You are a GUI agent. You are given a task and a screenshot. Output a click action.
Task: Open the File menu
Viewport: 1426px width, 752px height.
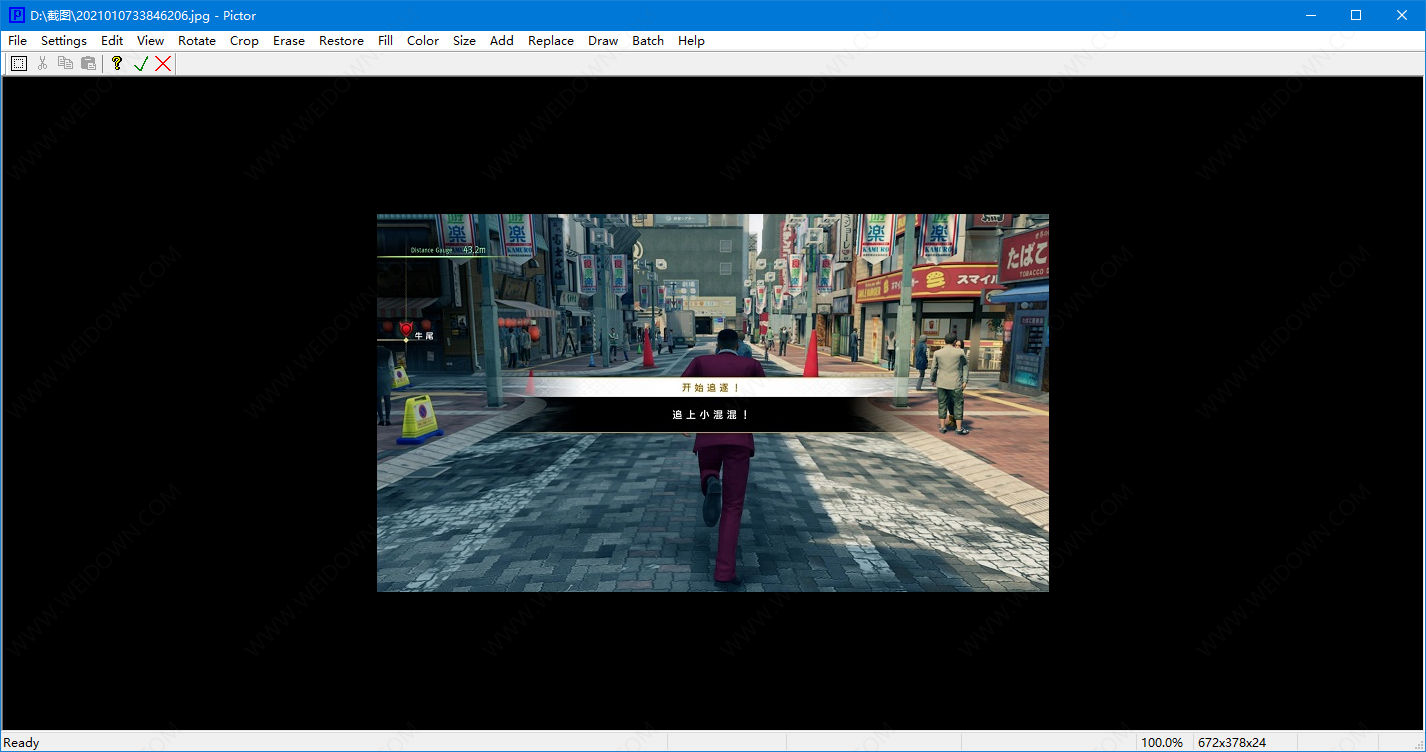pyautogui.click(x=17, y=41)
